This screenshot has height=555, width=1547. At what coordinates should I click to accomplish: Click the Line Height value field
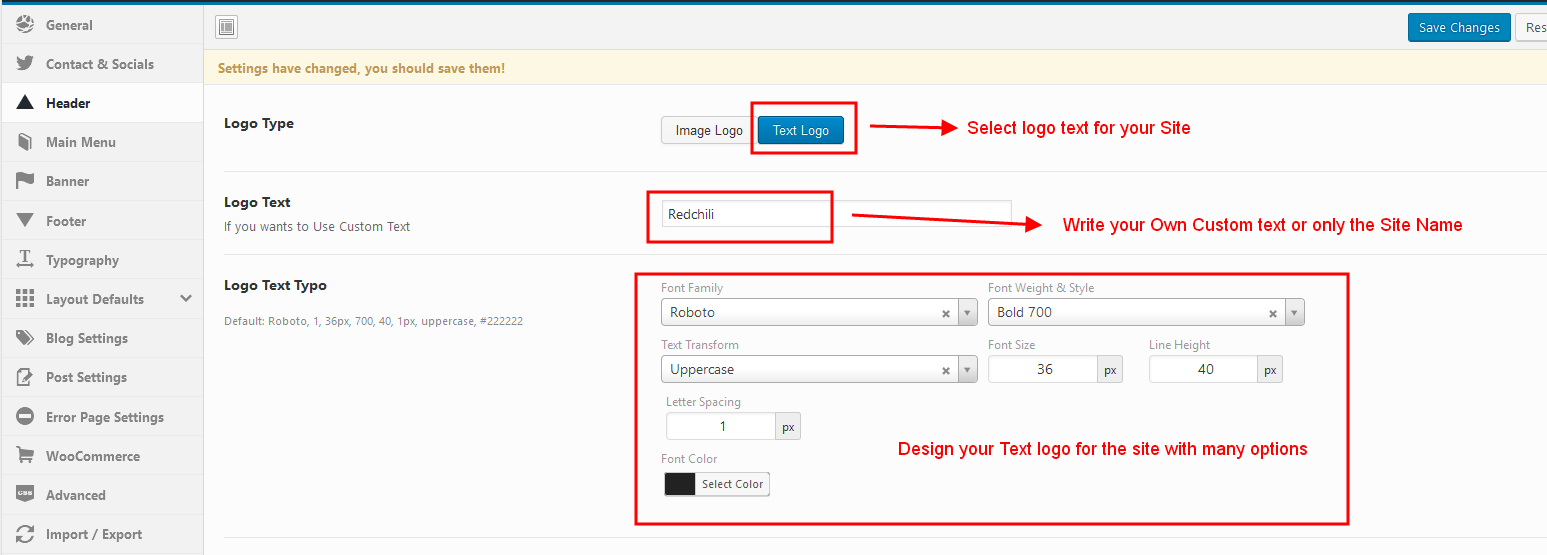point(1204,369)
